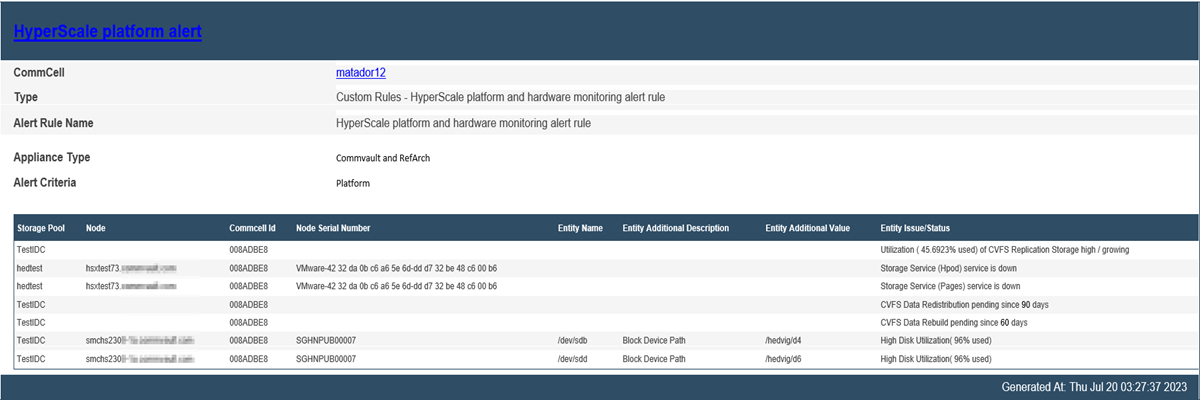Screen dimensions: 1200x400
Task: Select the CVFS Data Redistribution pending status
Action: coord(964,304)
